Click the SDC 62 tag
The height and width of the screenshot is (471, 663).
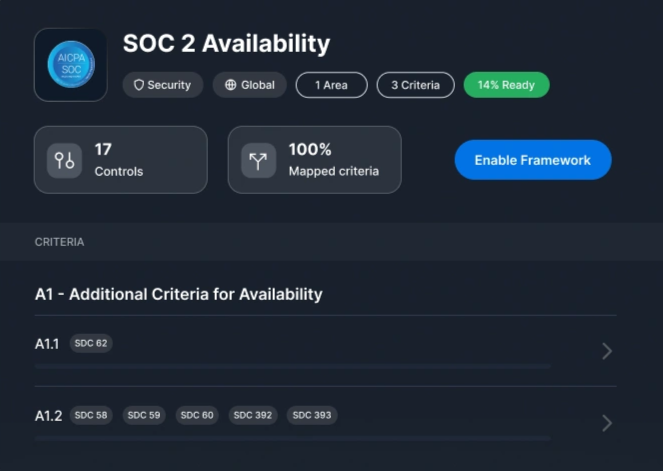point(91,343)
